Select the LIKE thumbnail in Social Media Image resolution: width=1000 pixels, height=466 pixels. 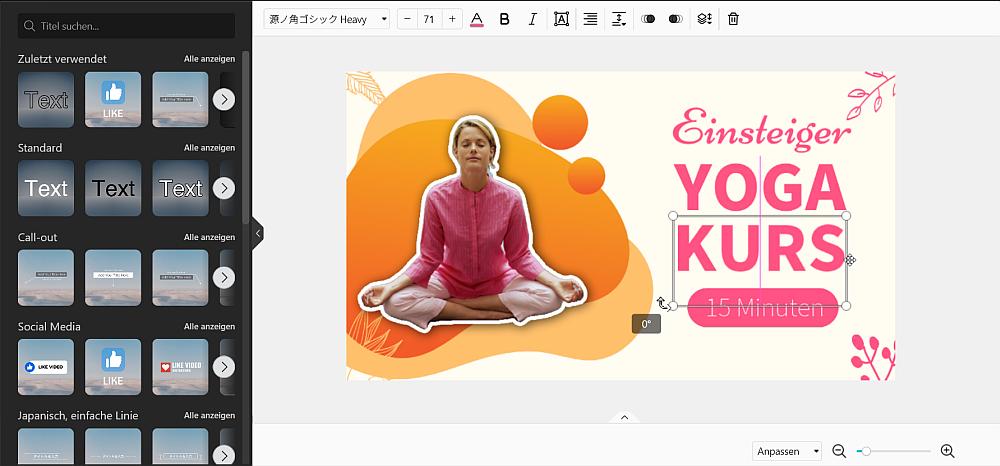click(x=113, y=366)
